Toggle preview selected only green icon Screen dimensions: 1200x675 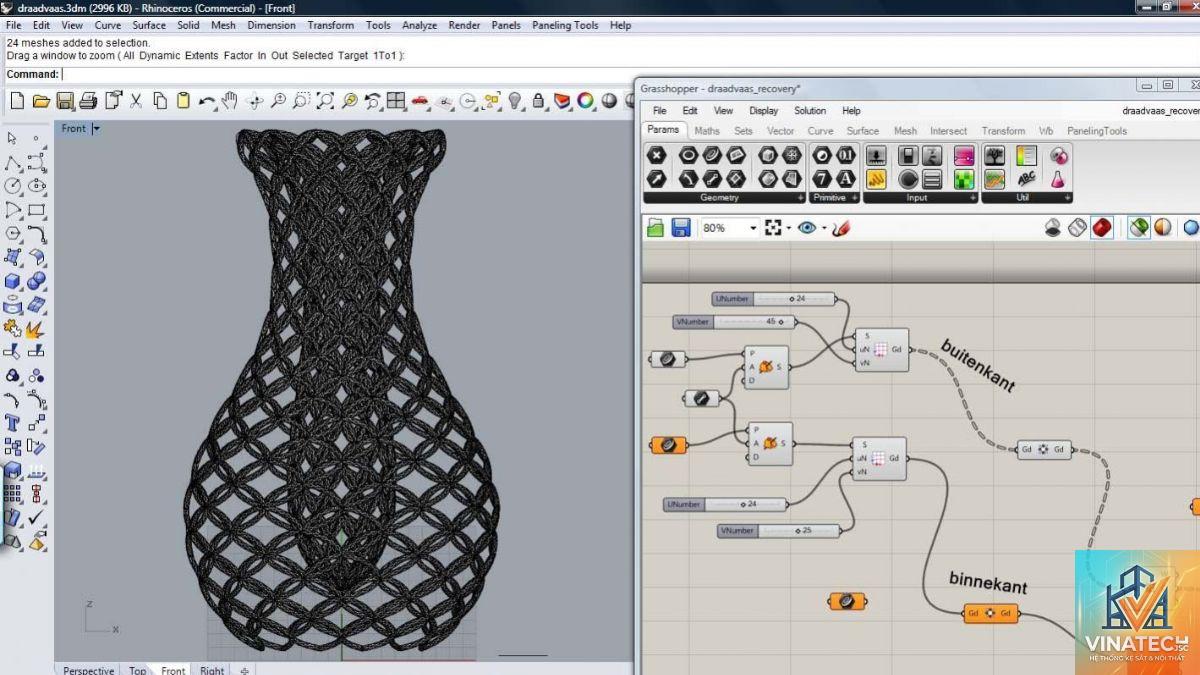1139,228
